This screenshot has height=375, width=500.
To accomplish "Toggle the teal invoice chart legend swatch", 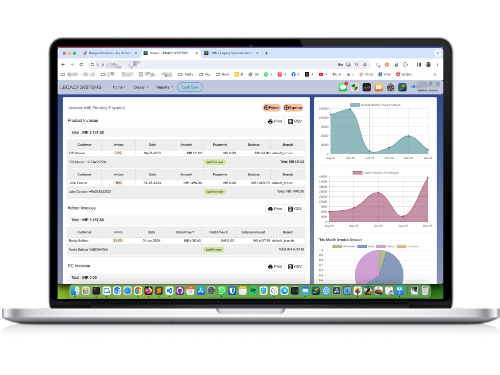I will 355,105.
